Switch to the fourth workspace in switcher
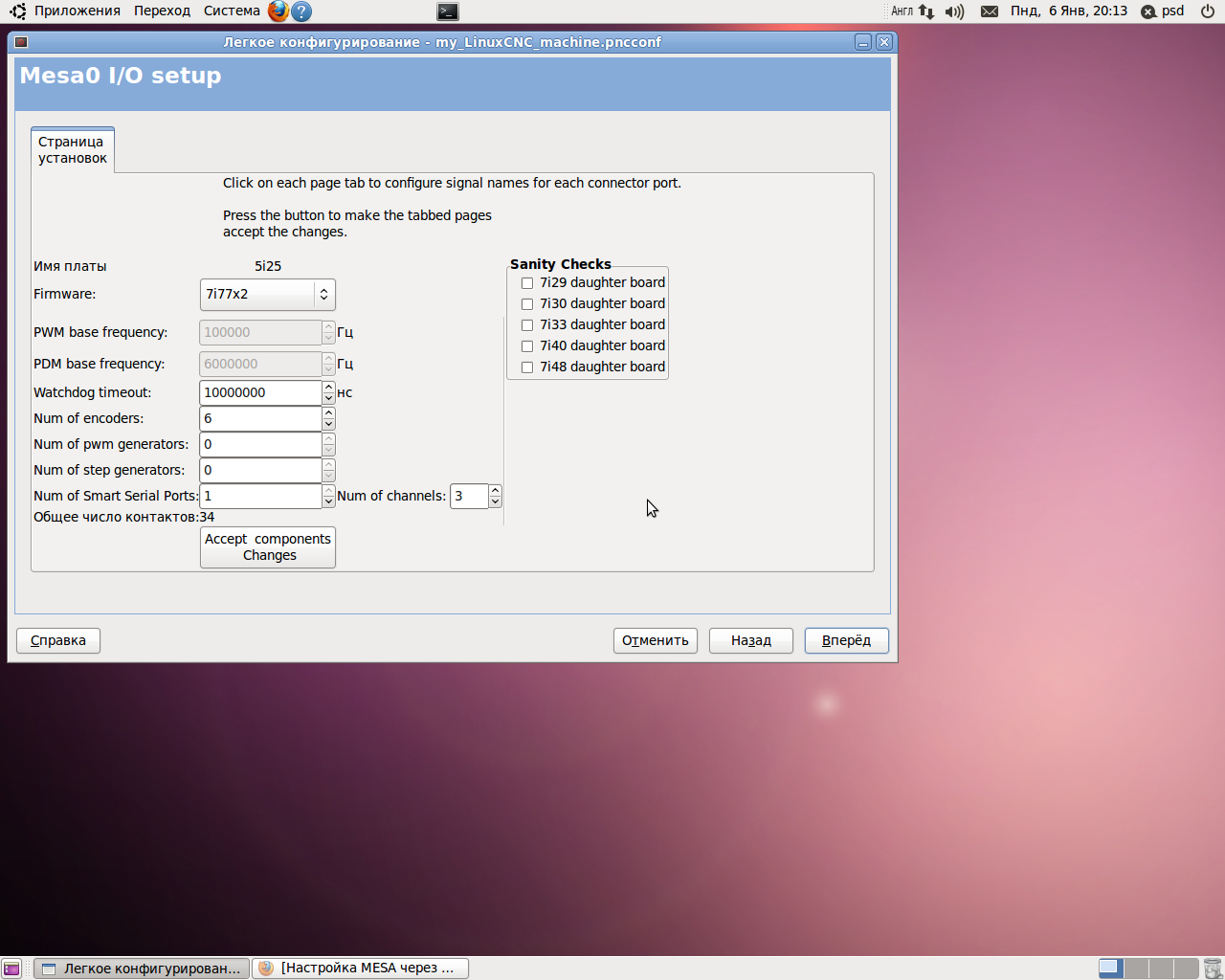 pyautogui.click(x=1186, y=968)
